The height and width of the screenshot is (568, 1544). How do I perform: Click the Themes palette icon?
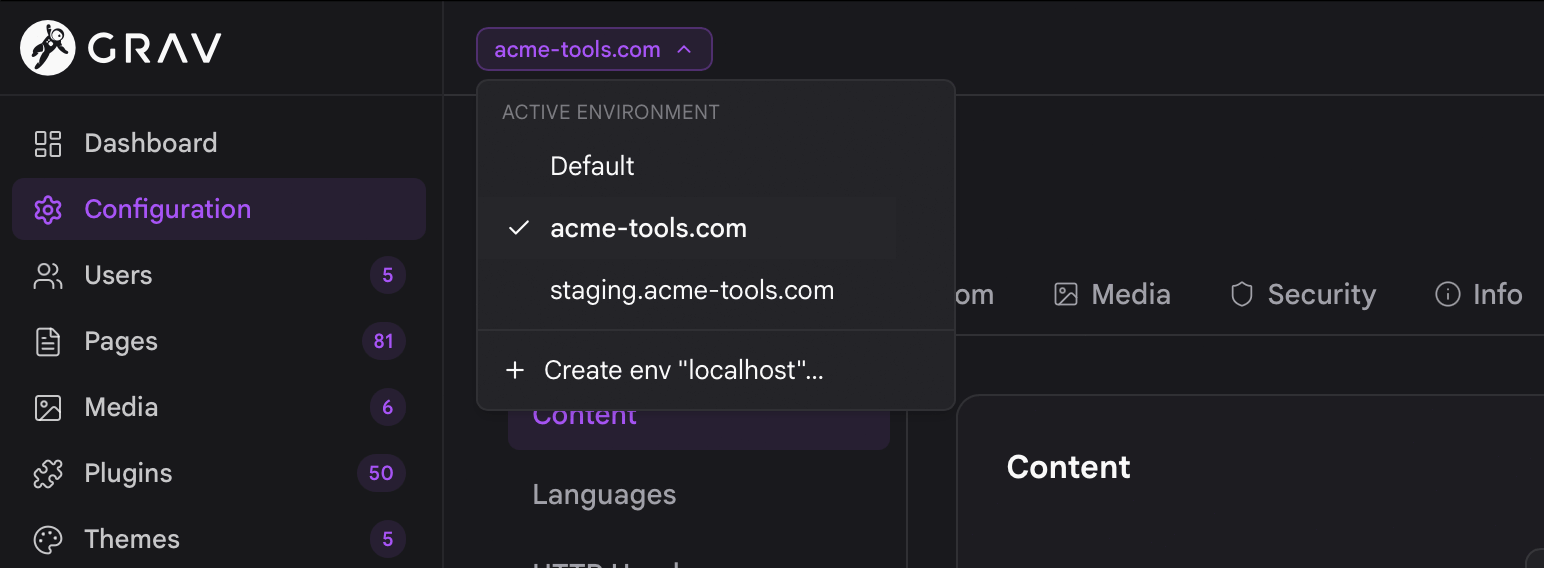coord(48,539)
